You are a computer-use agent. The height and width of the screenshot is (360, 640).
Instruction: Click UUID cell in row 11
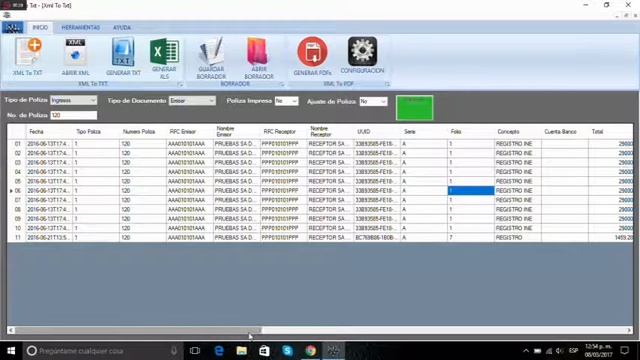click(377, 238)
